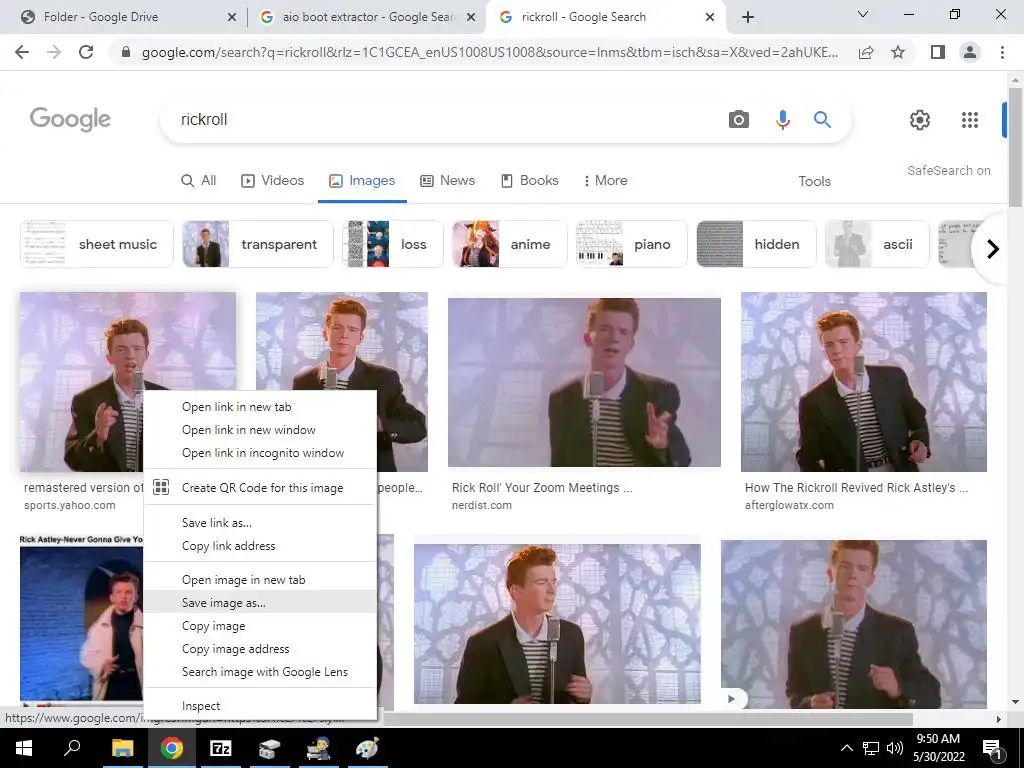The image size is (1024, 768).
Task: Open the nerdist.com Rick Roll Zoom Meetings image
Action: (x=584, y=382)
